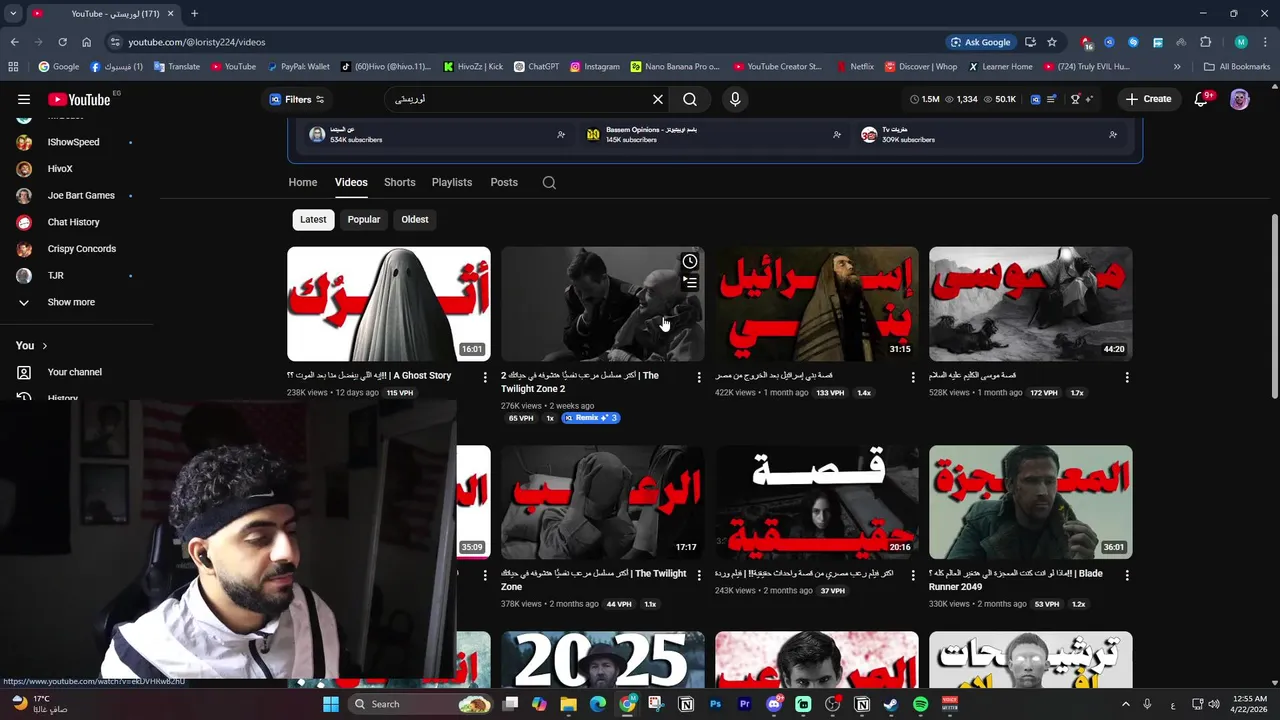Add Twilight Zone 2 to Watch Later
This screenshot has width=1280, height=720.
690,261
